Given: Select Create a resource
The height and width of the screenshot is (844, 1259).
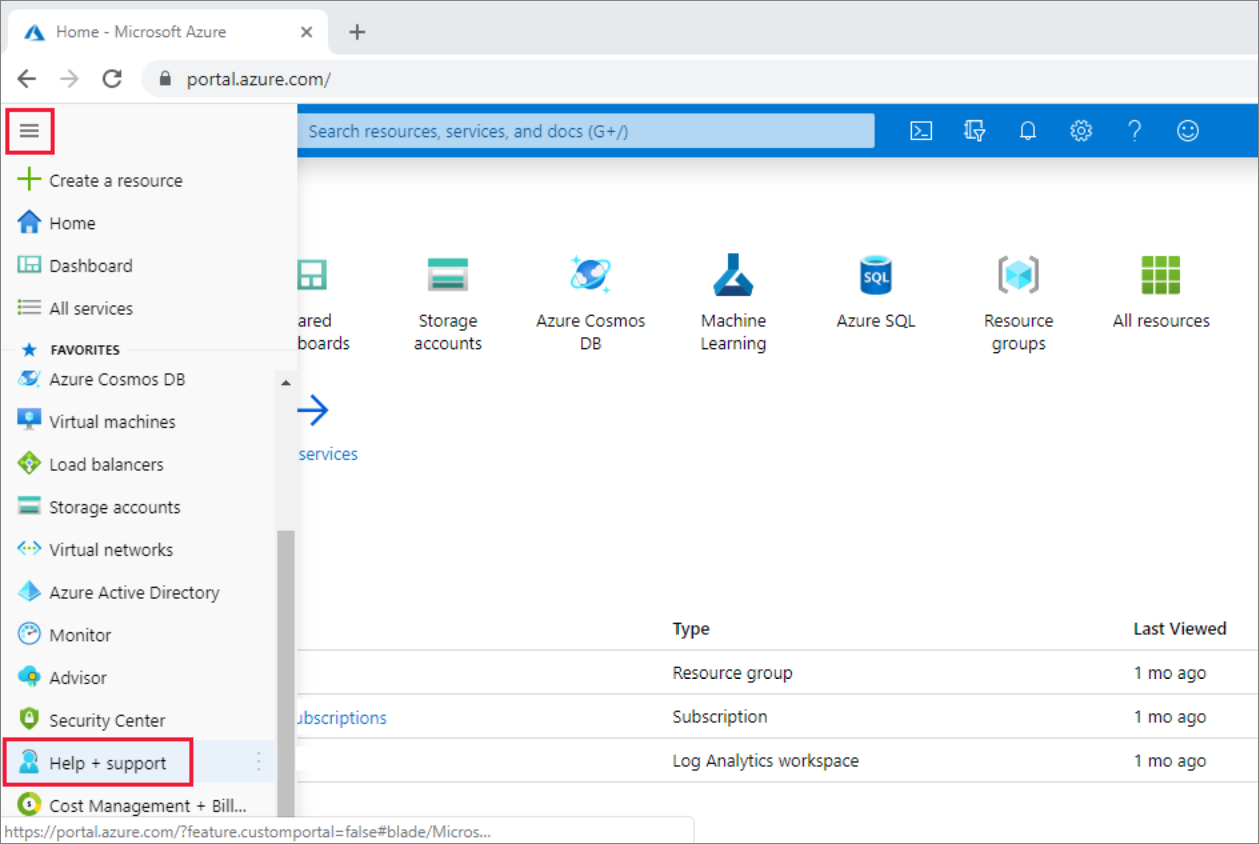Looking at the screenshot, I should point(116,180).
